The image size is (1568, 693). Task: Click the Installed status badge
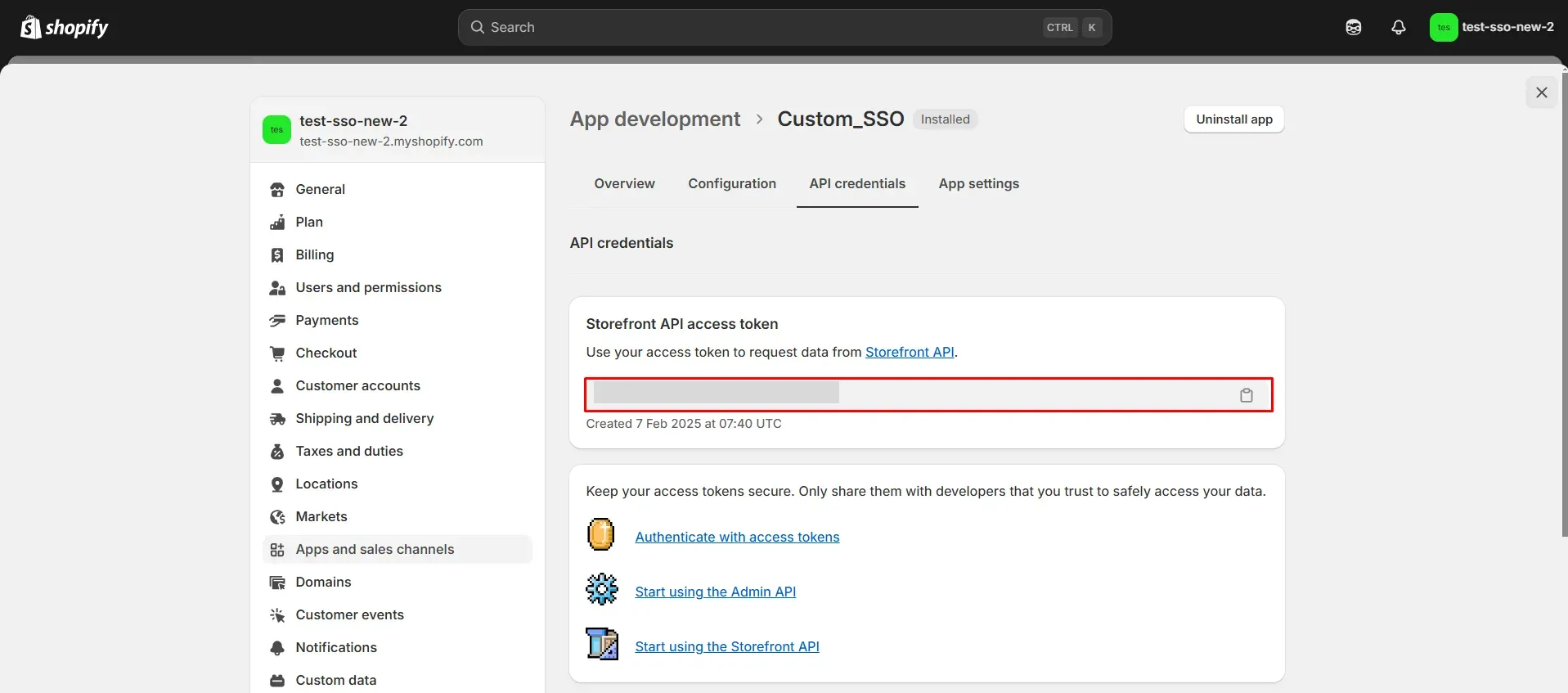[x=945, y=119]
